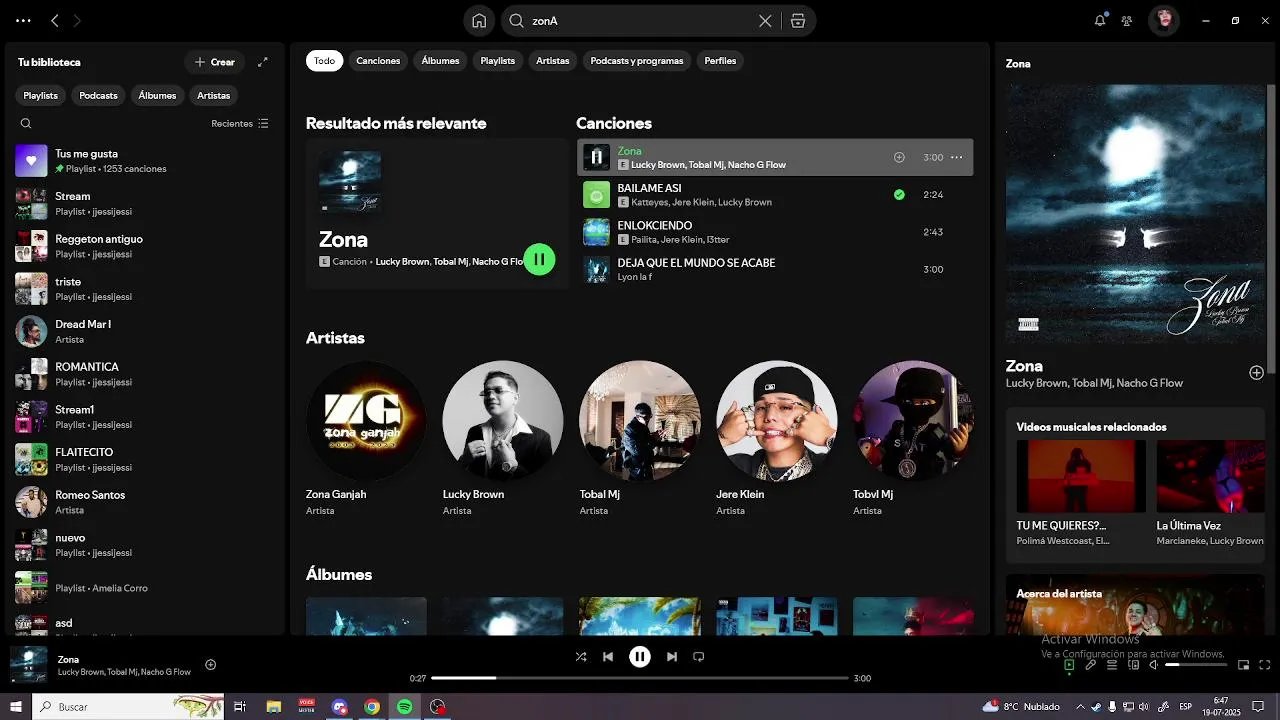The width and height of the screenshot is (1280, 720).
Task: Open Romeo Santos artist in library
Action: pyautogui.click(x=145, y=502)
